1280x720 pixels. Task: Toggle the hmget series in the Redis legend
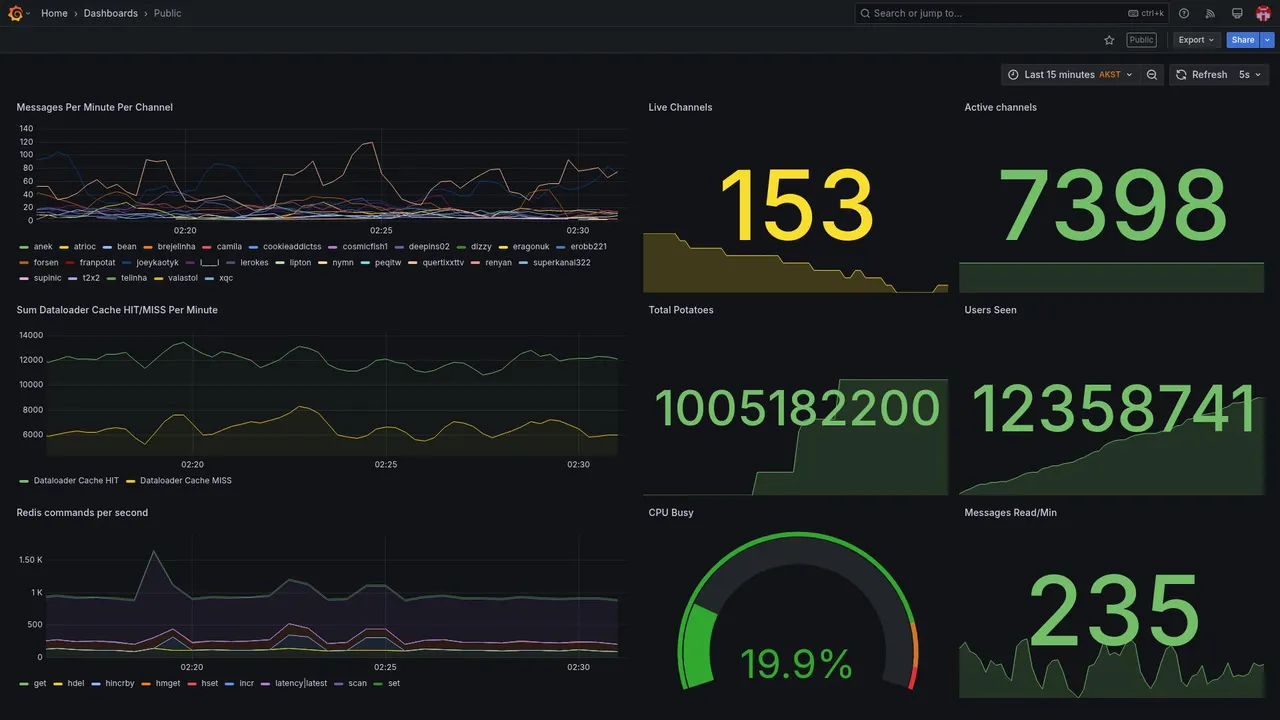pos(168,683)
